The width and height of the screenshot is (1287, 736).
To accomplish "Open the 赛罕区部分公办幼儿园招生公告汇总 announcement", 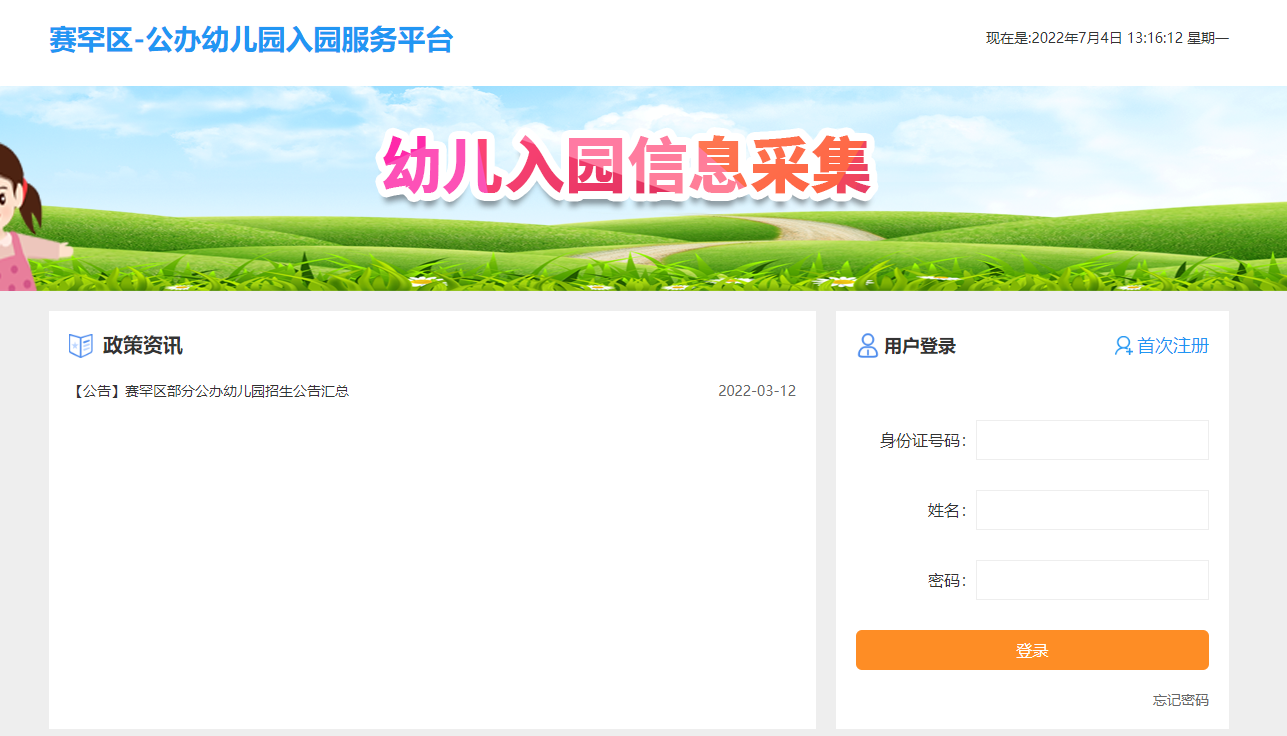I will click(x=210, y=391).
